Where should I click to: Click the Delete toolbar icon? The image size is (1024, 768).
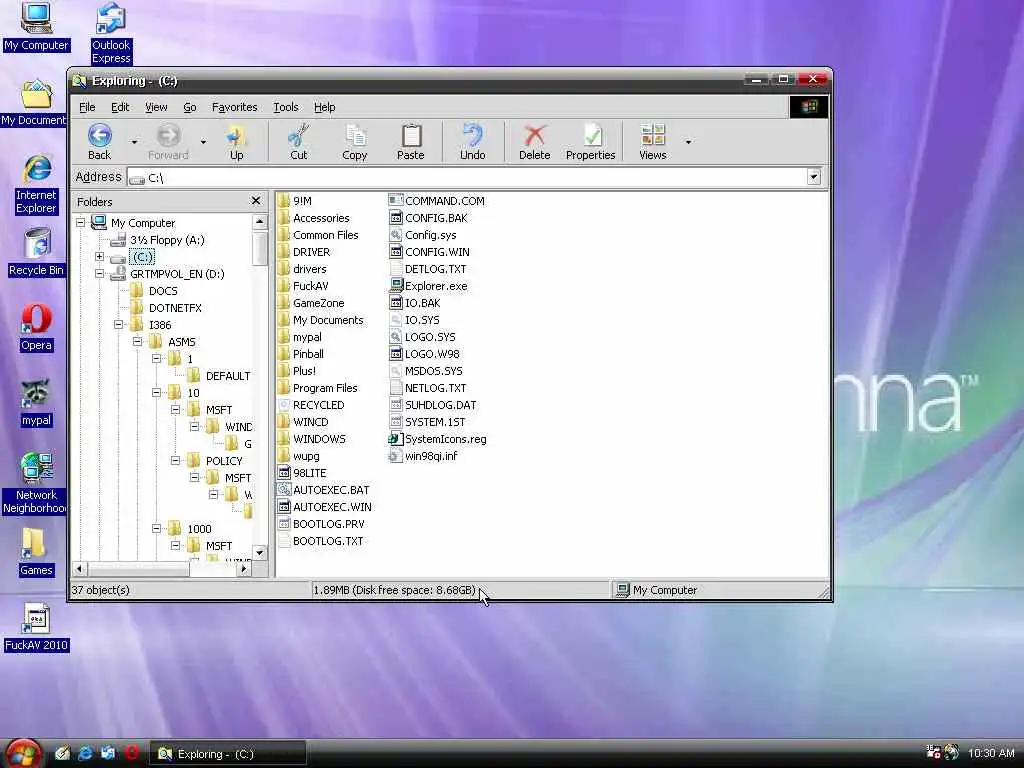pos(534,142)
